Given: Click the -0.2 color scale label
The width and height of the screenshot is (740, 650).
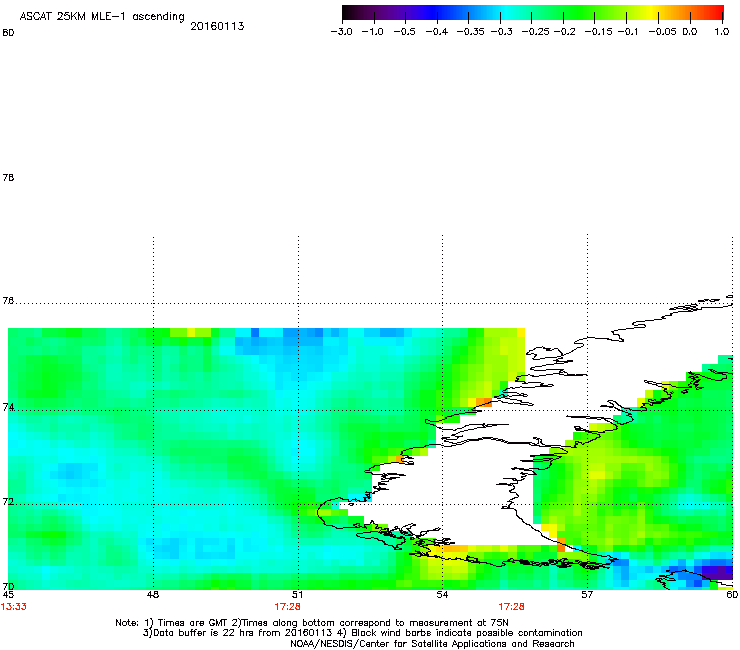Looking at the screenshot, I should click(x=564, y=32).
